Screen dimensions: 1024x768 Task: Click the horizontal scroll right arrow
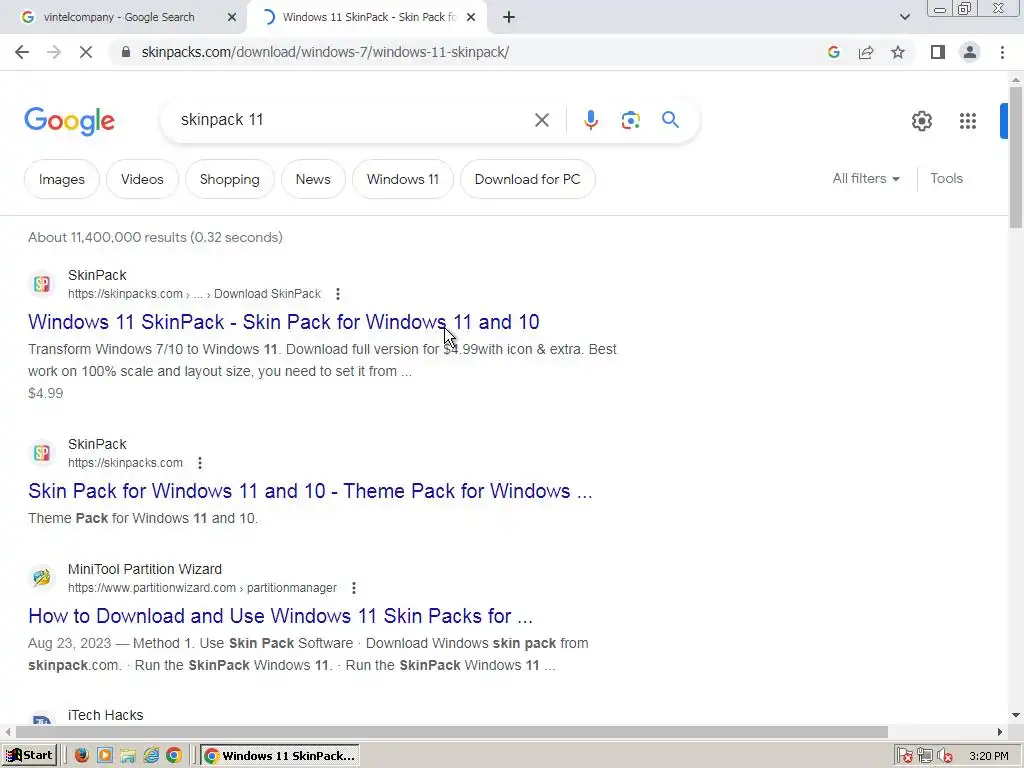tap(1000, 732)
